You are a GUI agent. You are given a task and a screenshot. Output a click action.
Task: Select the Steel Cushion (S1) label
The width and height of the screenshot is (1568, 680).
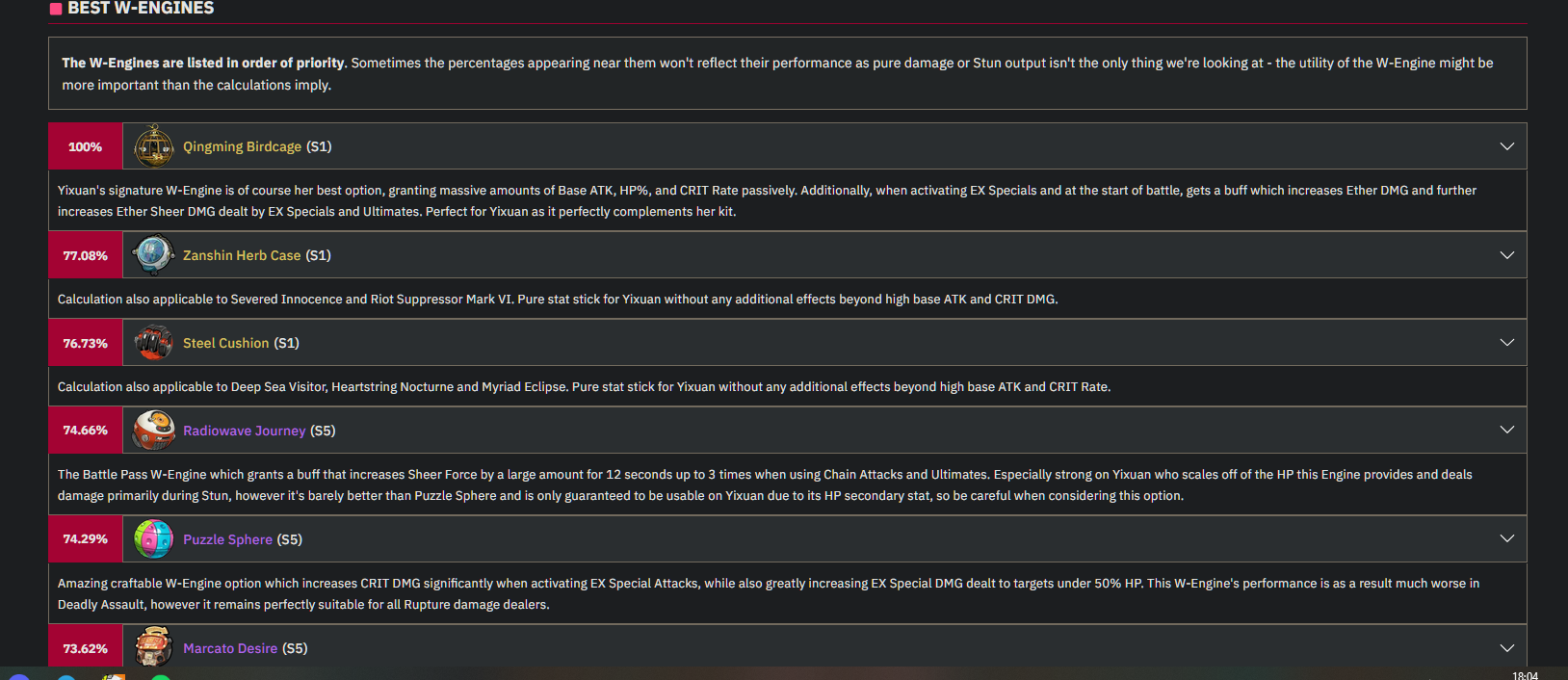[x=241, y=343]
